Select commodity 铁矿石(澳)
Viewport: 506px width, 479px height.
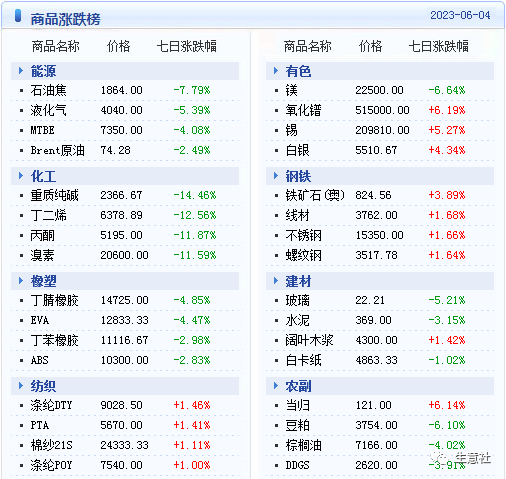pos(315,195)
